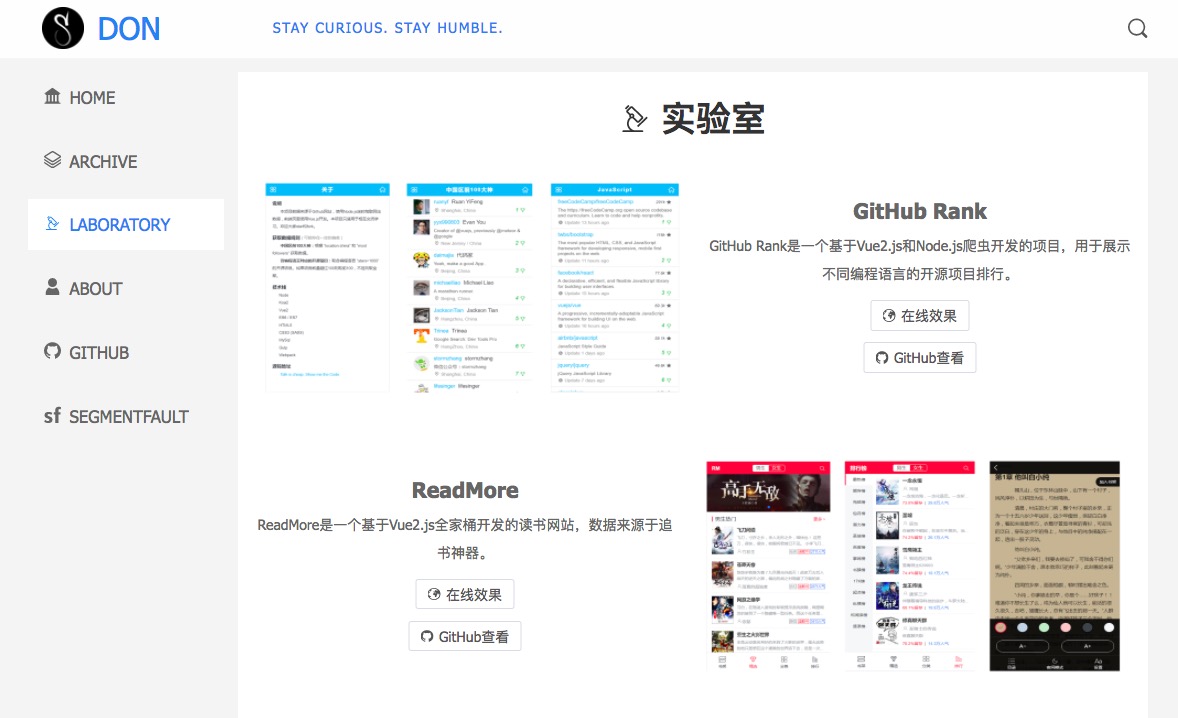Viewport: 1178px width, 718px height.
Task: Open GitHub Rank 中国区前100大神 screenshot
Action: pyautogui.click(x=470, y=287)
